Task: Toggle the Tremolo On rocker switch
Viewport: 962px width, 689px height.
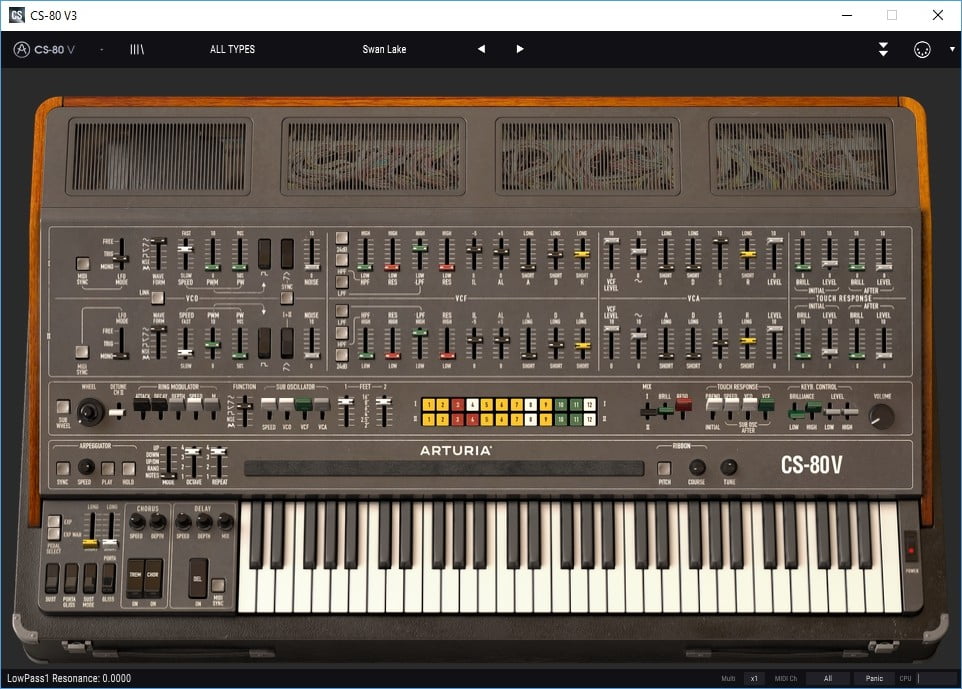Action: [x=135, y=577]
